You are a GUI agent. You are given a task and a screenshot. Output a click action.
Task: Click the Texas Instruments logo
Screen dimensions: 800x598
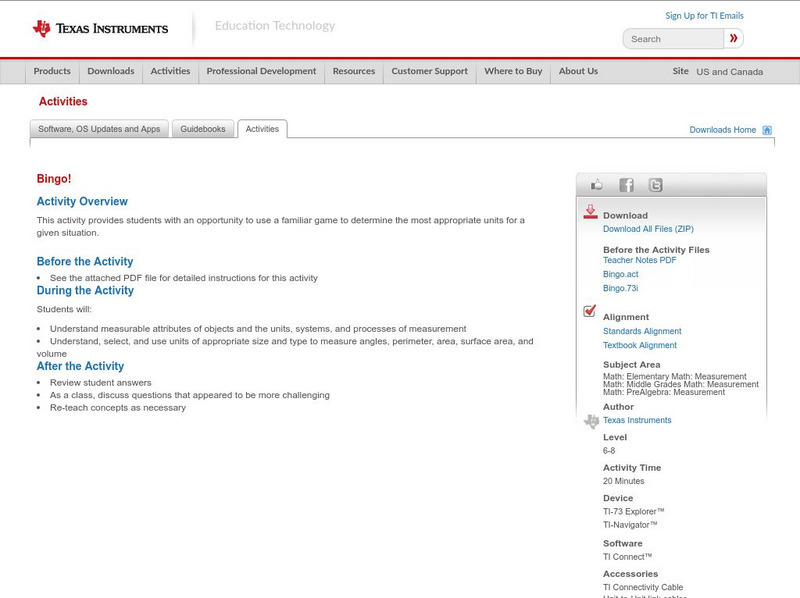pyautogui.click(x=100, y=29)
